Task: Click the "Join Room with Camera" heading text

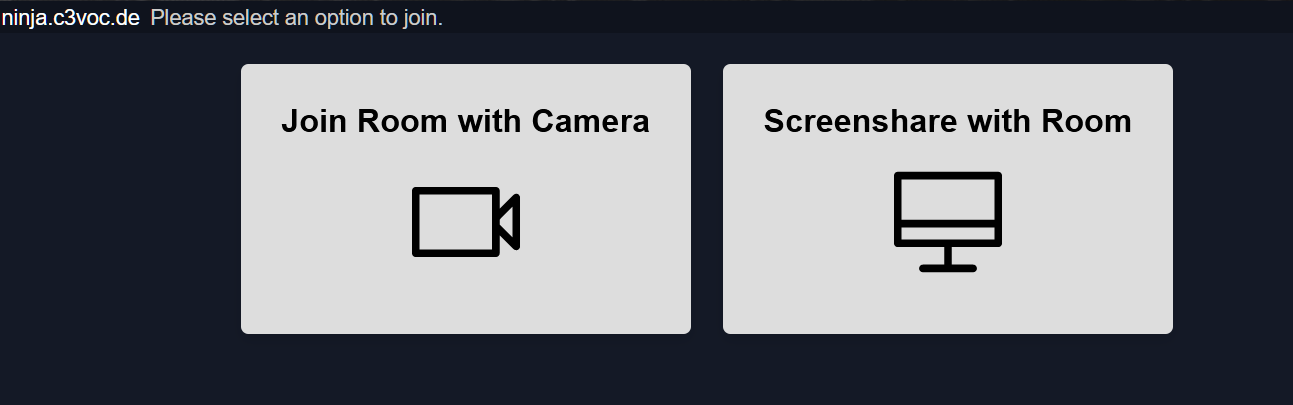Action: click(x=465, y=121)
